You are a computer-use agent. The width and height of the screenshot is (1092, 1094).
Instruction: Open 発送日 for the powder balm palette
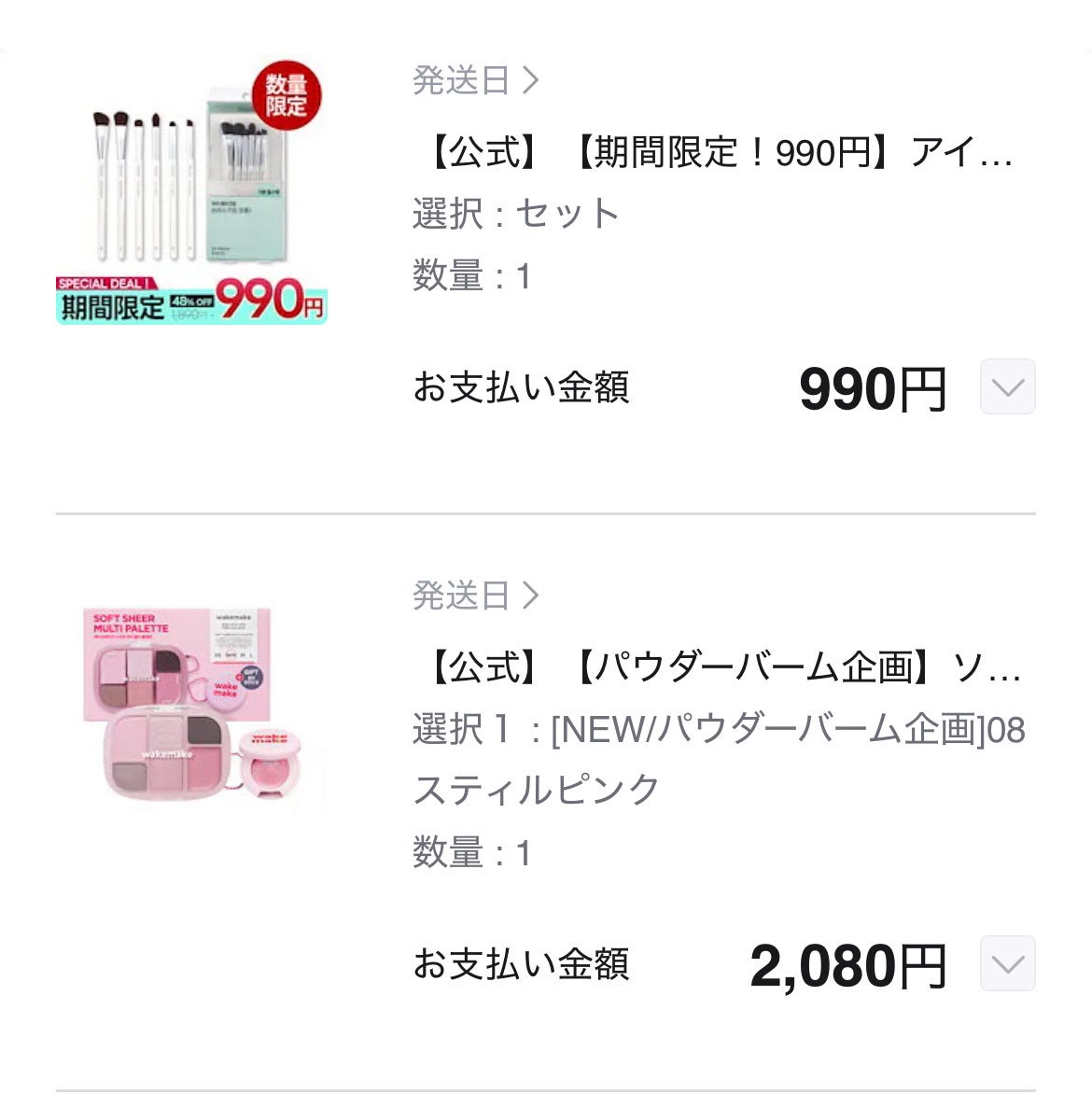pyautogui.click(x=461, y=595)
